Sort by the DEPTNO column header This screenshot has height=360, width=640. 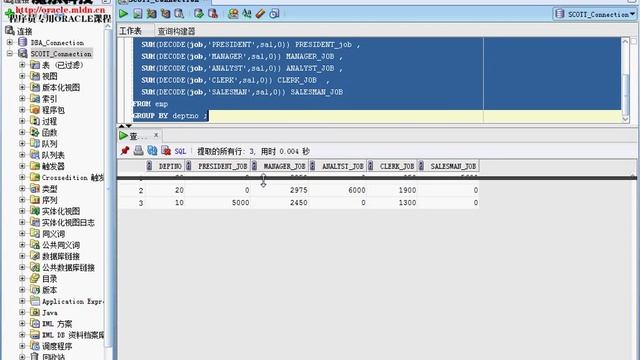[x=165, y=166]
